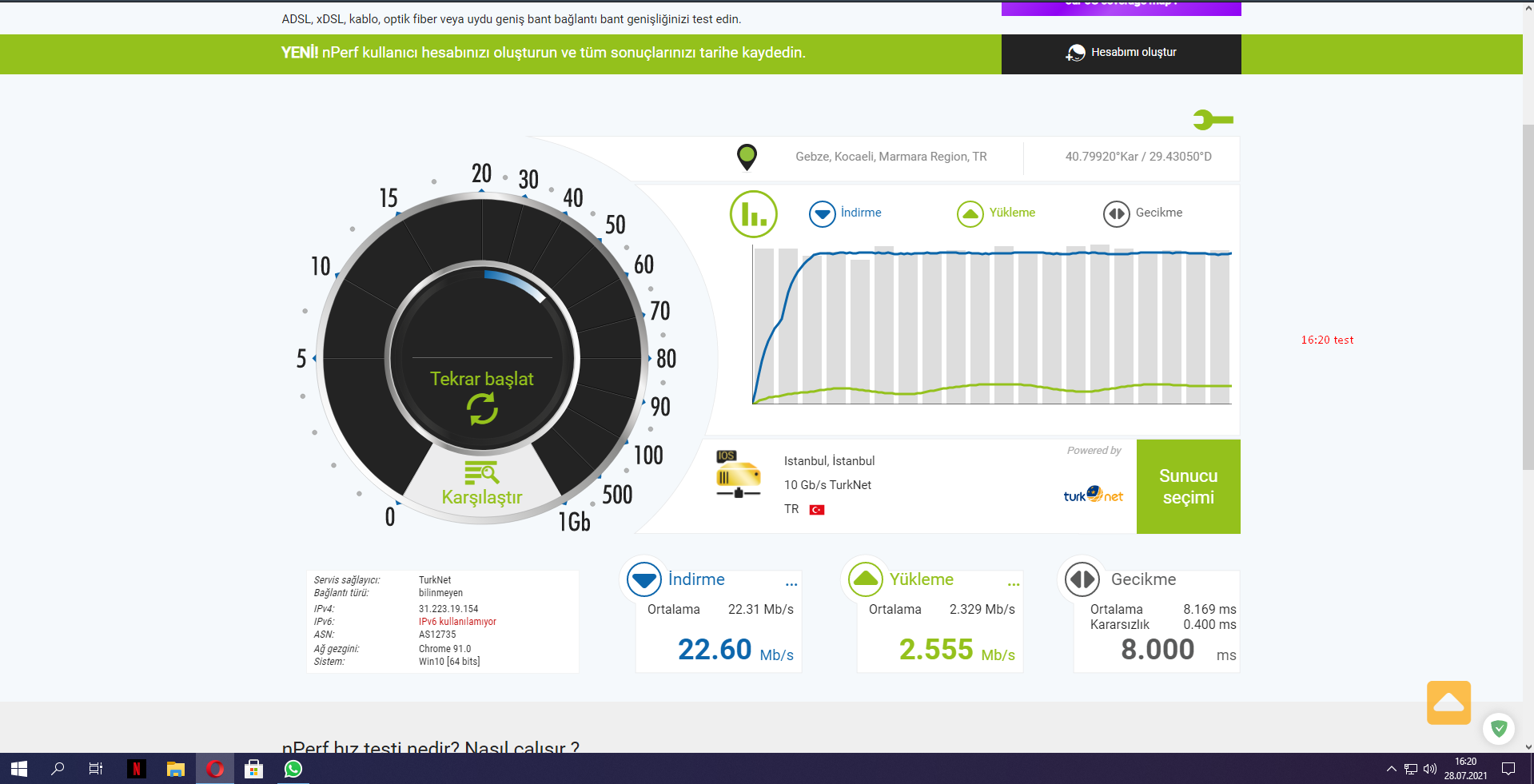Click the IPv6 kullanılamıyor text
The height and width of the screenshot is (784, 1534).
pos(457,622)
